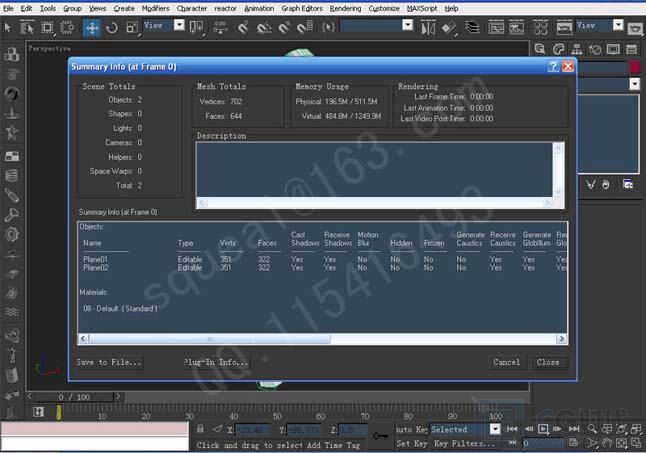This screenshot has height=453, width=646.
Task: Click the red object color swatch
Action: (x=635, y=68)
